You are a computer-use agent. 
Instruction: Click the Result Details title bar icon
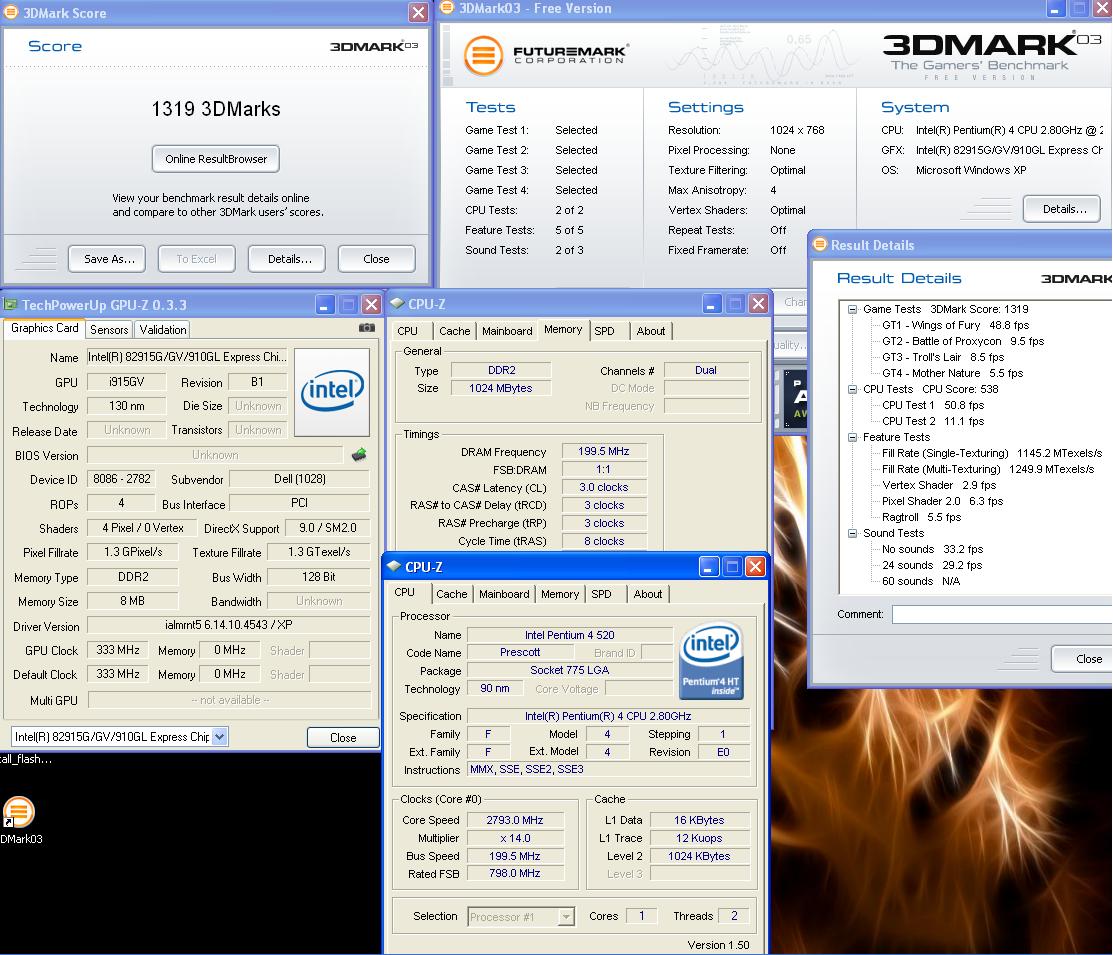[x=820, y=244]
